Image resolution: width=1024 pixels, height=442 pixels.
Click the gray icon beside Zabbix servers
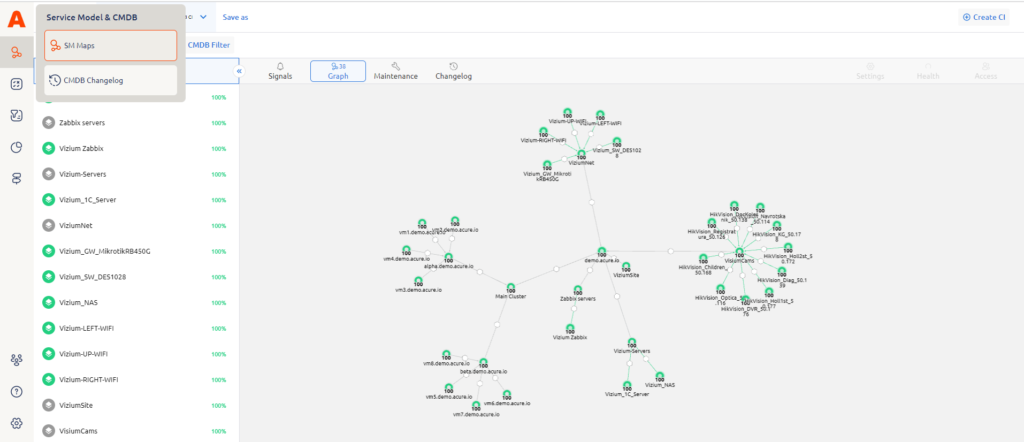[x=48, y=123]
